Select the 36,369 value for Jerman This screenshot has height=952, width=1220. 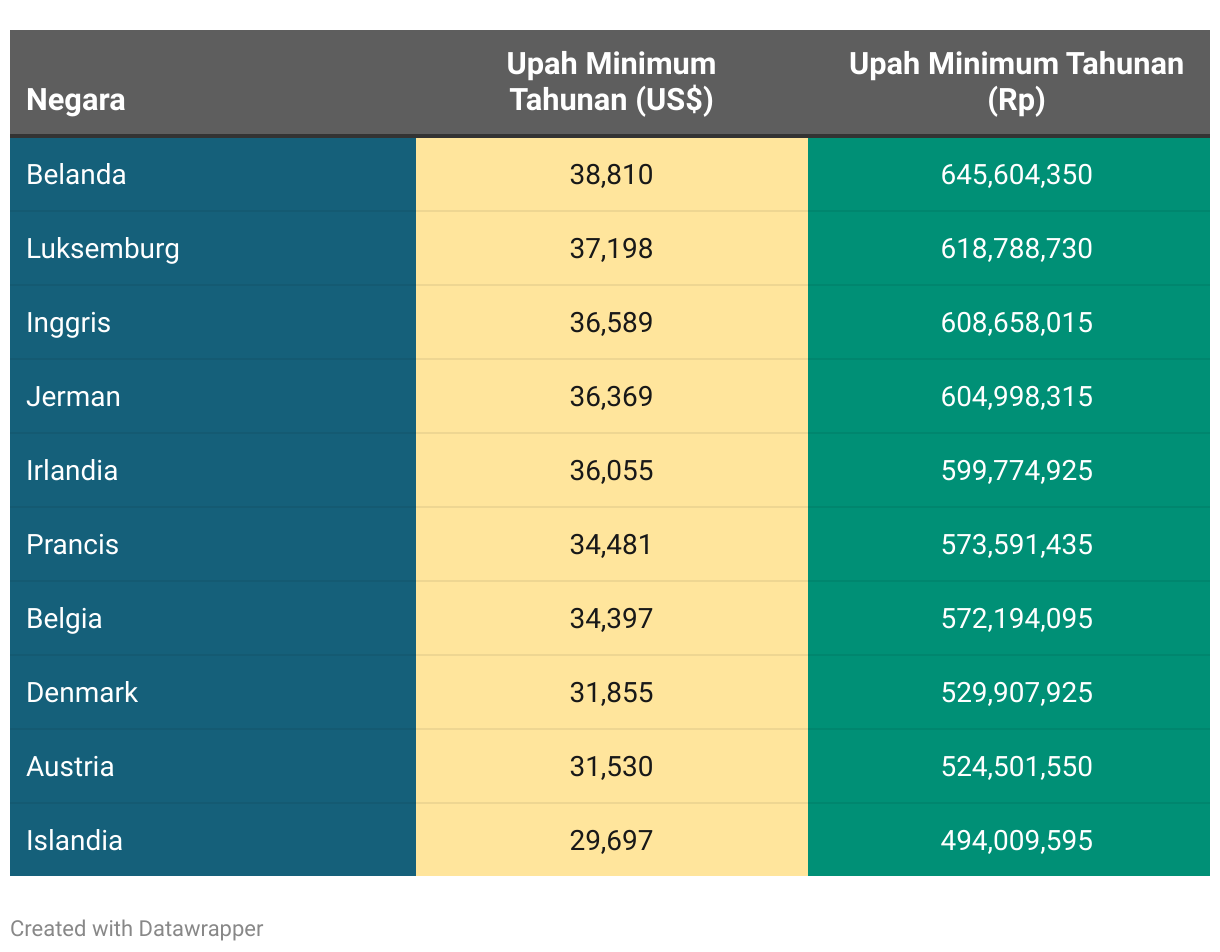pos(611,397)
